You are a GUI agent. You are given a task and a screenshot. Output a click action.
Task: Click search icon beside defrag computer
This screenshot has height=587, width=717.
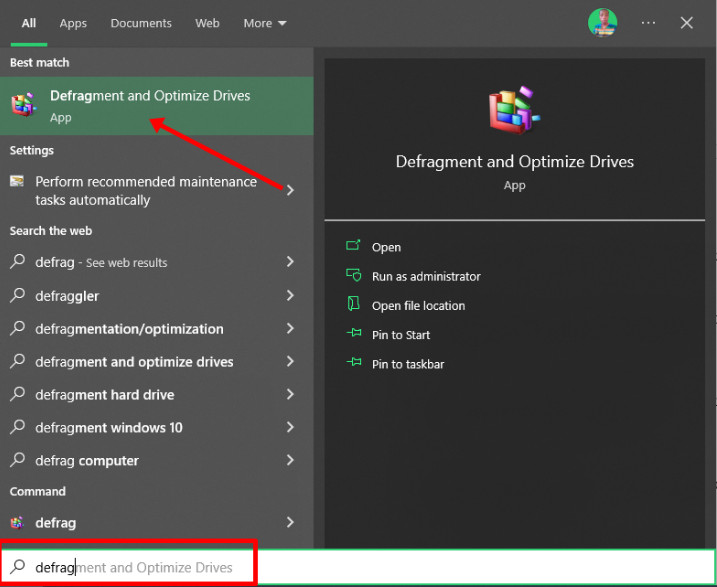tap(17, 459)
